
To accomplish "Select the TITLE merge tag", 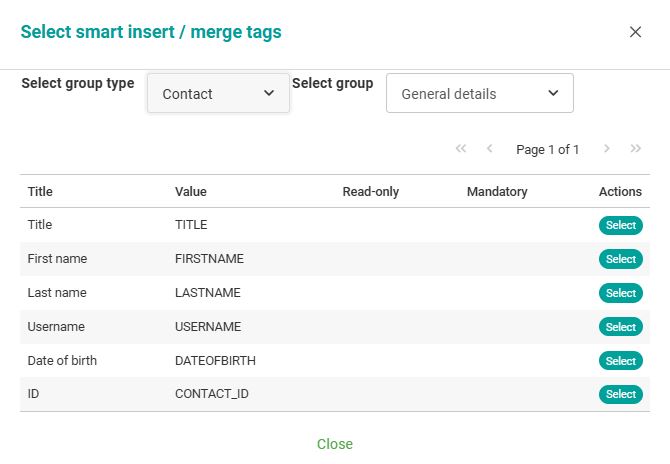I will coord(620,225).
